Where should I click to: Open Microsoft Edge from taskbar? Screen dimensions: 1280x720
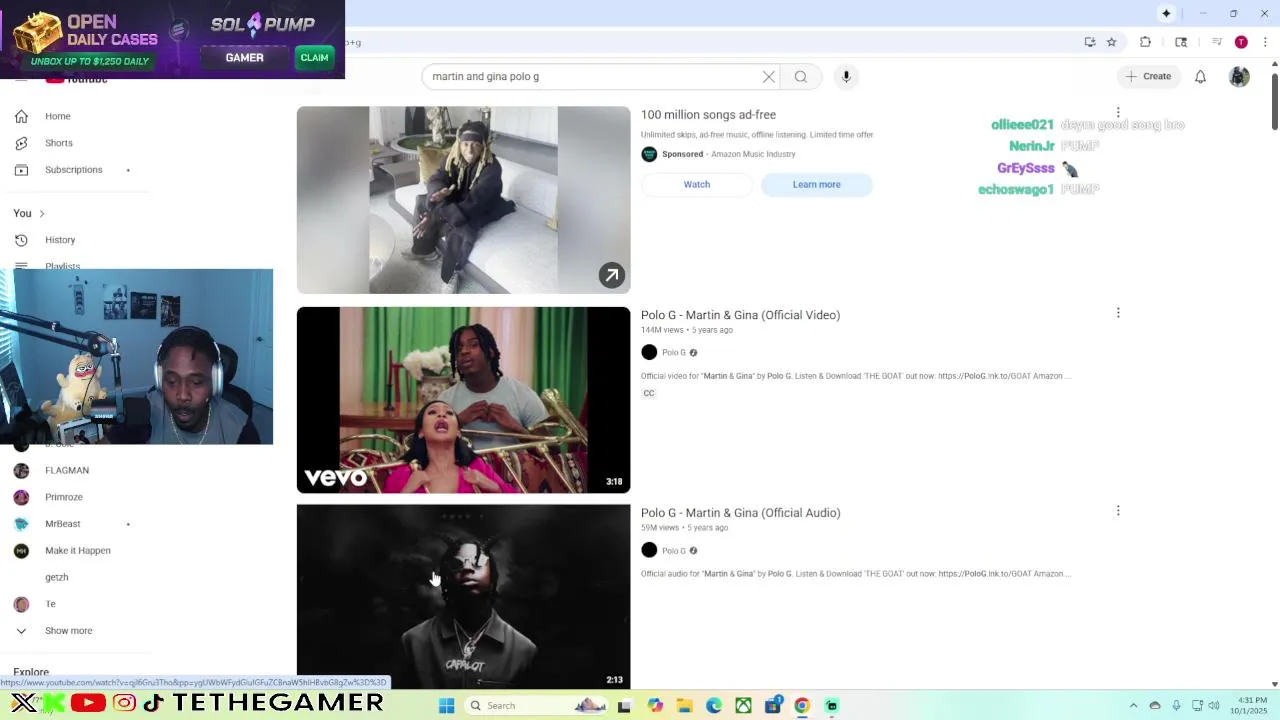click(x=714, y=706)
